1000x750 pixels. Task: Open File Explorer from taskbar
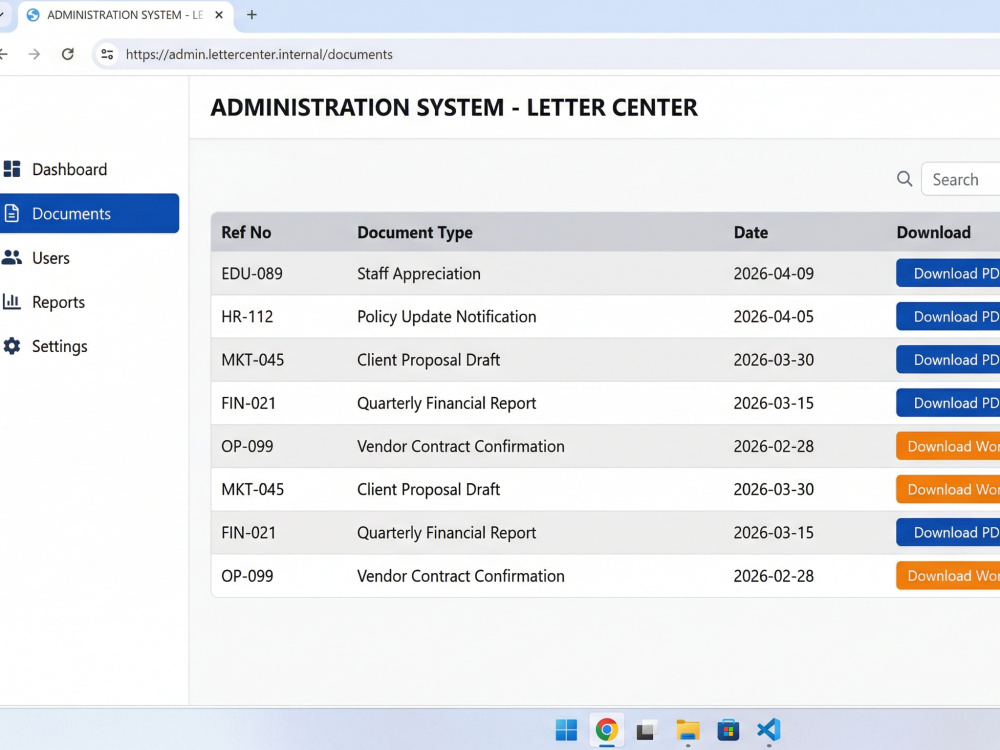tap(688, 730)
